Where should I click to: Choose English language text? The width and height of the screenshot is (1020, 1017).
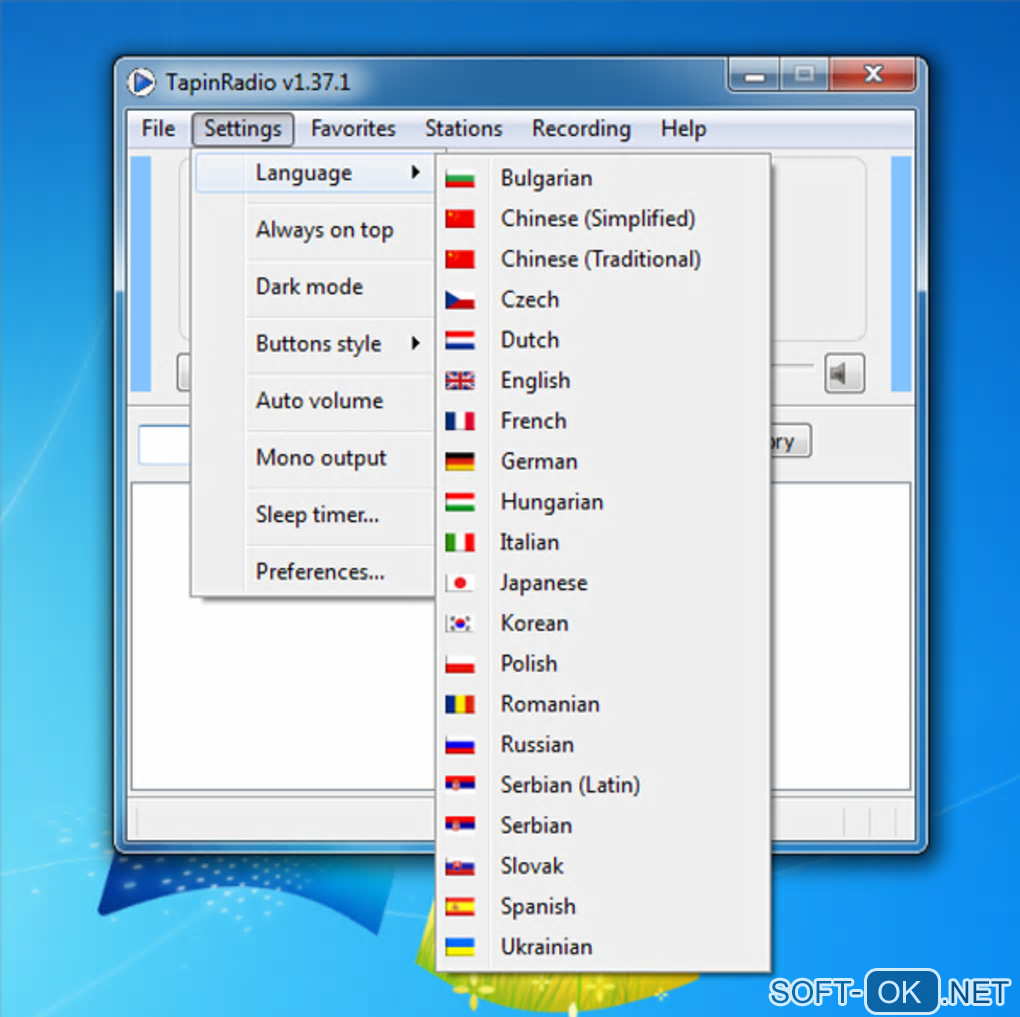point(535,381)
